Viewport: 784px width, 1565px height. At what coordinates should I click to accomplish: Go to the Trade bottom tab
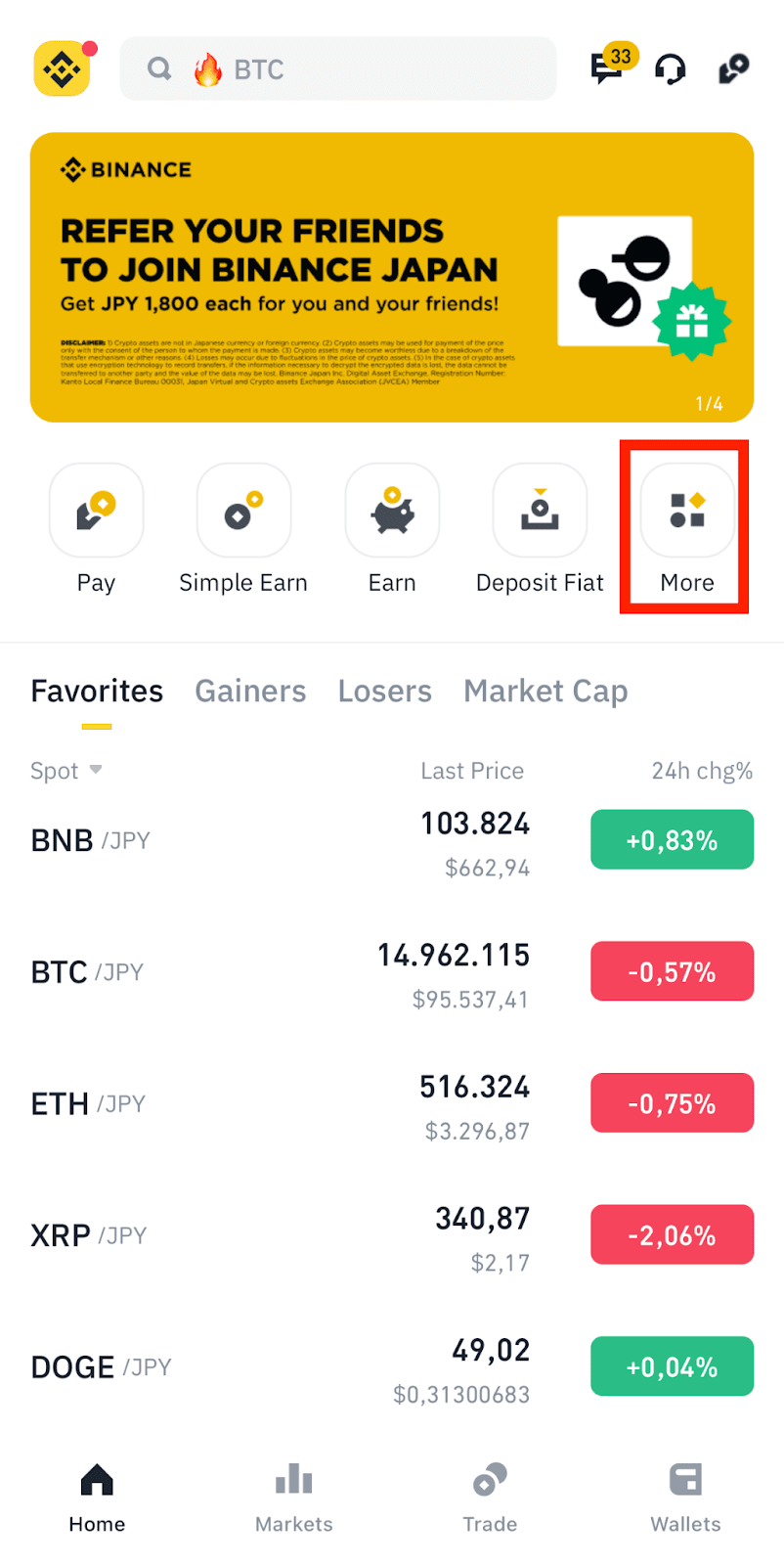click(x=490, y=1498)
